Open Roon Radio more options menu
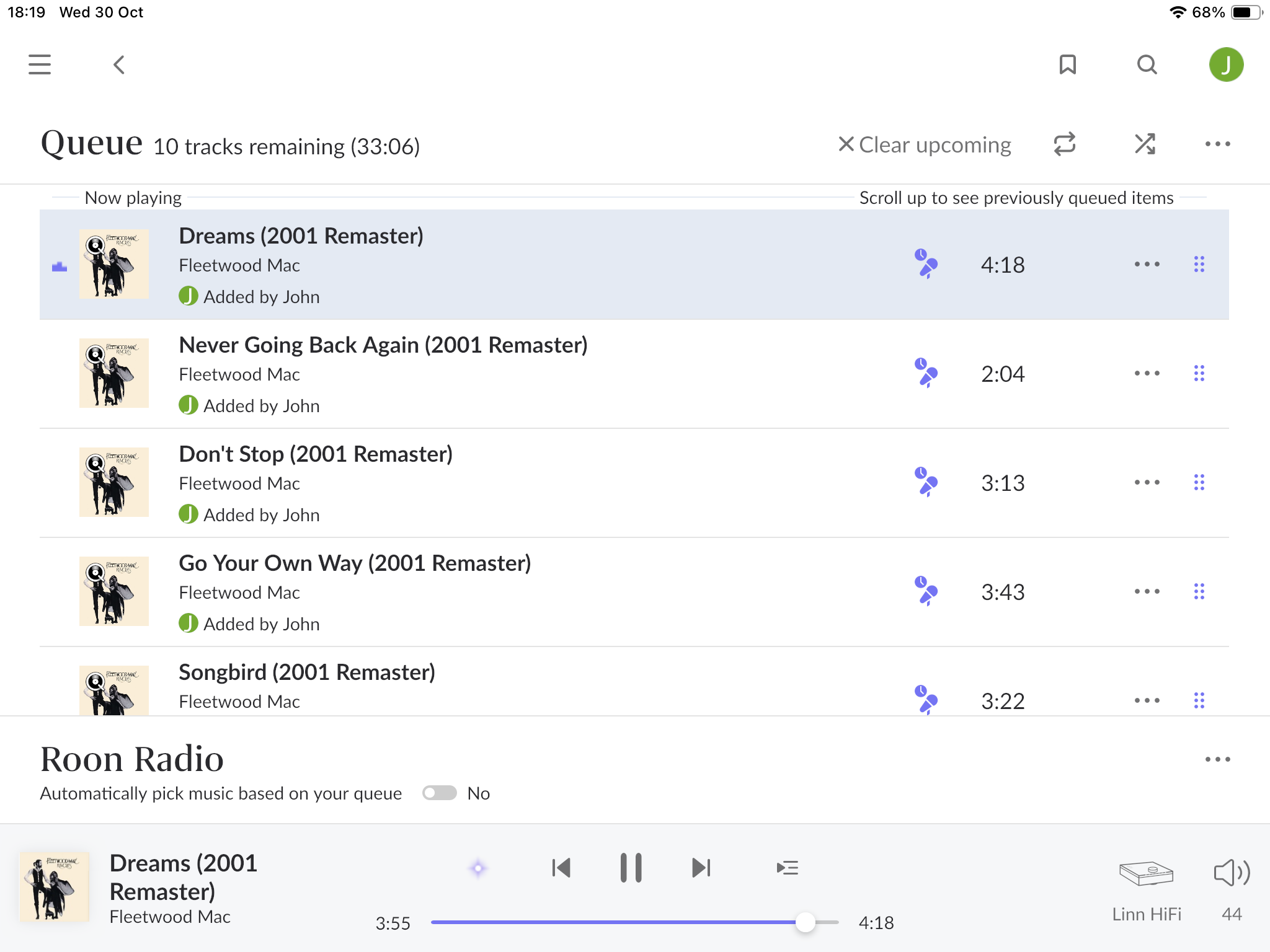The width and height of the screenshot is (1270, 952). click(x=1217, y=759)
